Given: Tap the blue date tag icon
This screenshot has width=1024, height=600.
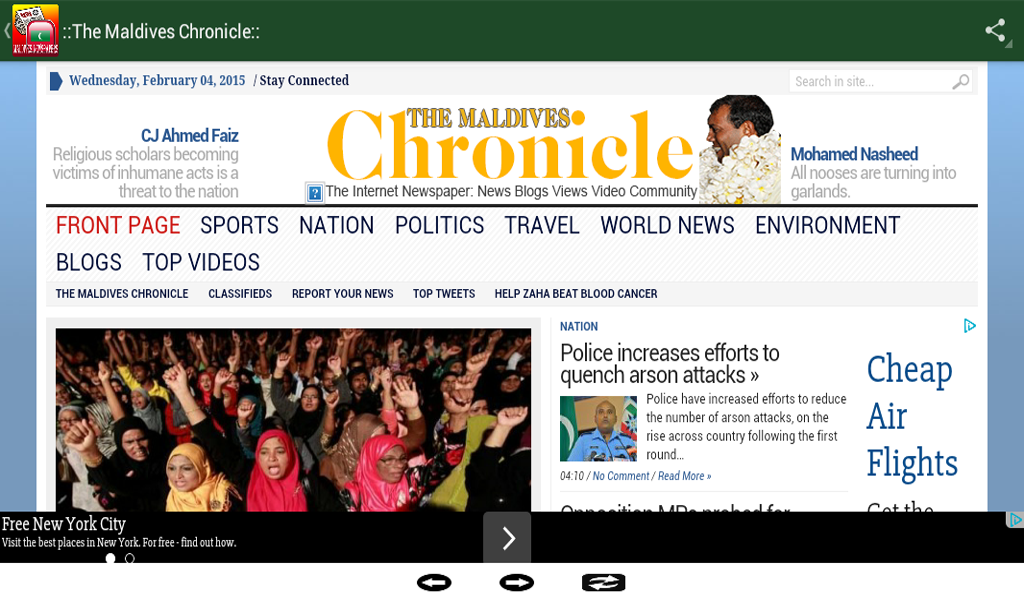Looking at the screenshot, I should [56, 81].
